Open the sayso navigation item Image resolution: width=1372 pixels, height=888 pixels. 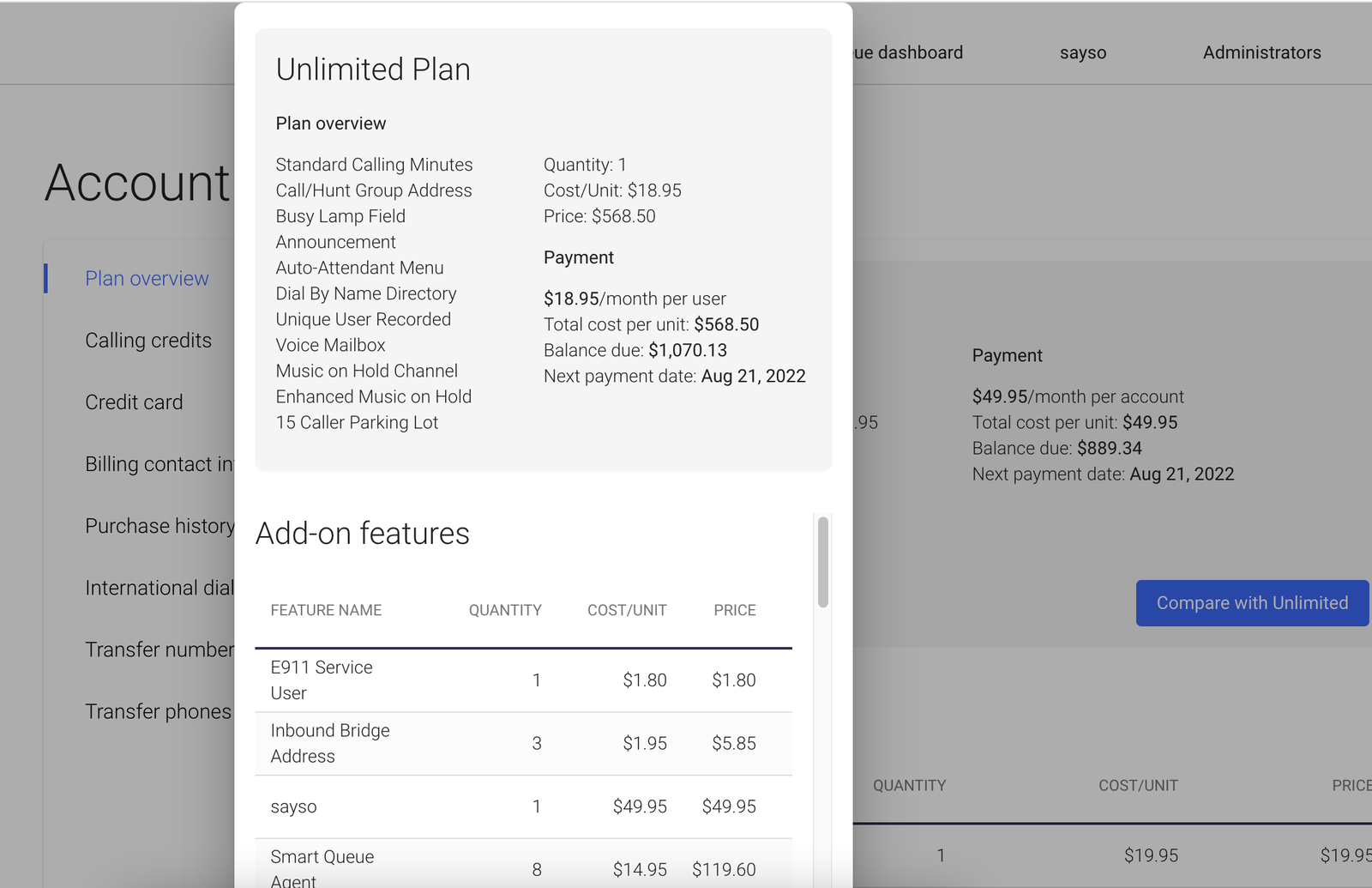(x=1082, y=52)
